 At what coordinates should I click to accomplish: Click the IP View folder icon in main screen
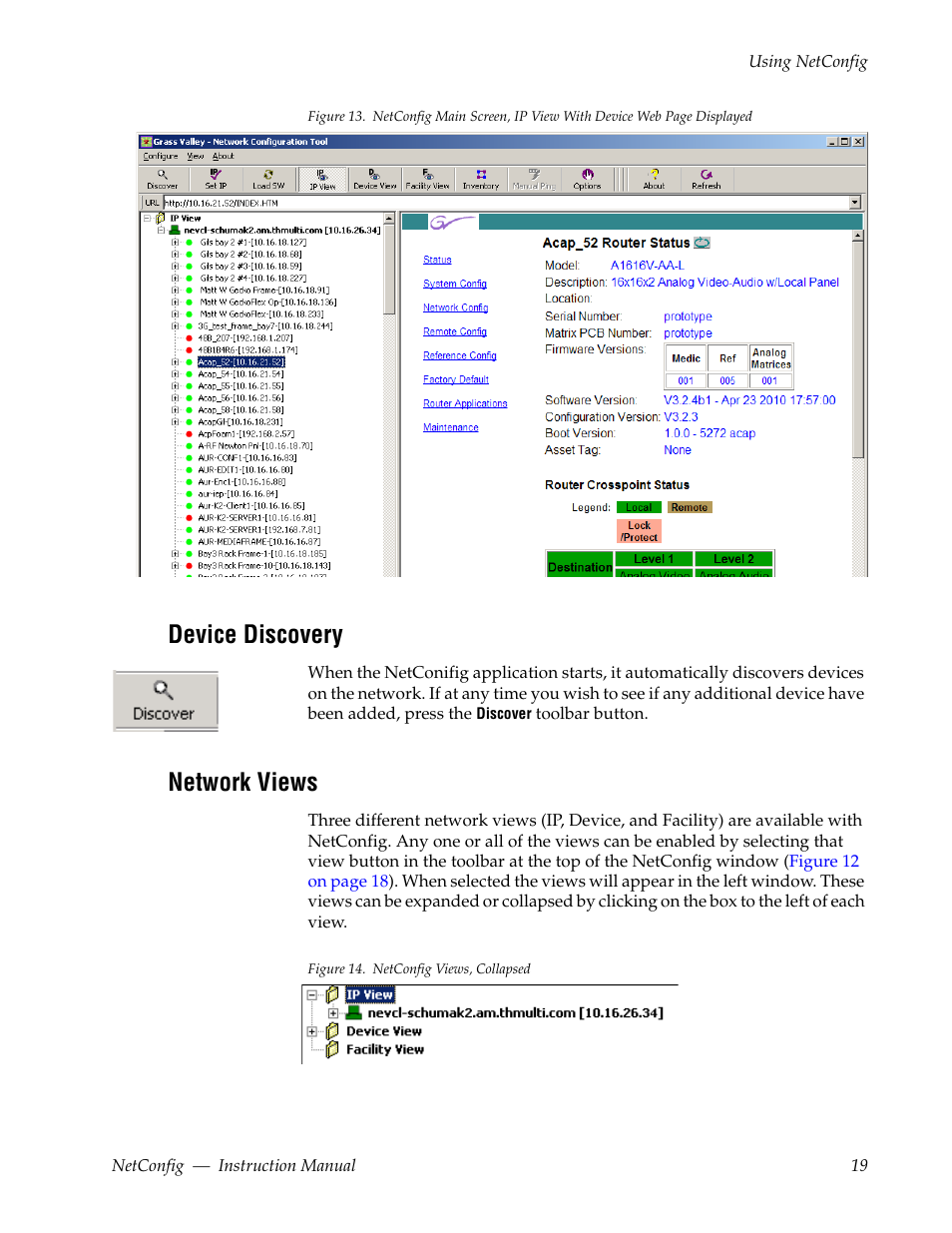pos(160,218)
